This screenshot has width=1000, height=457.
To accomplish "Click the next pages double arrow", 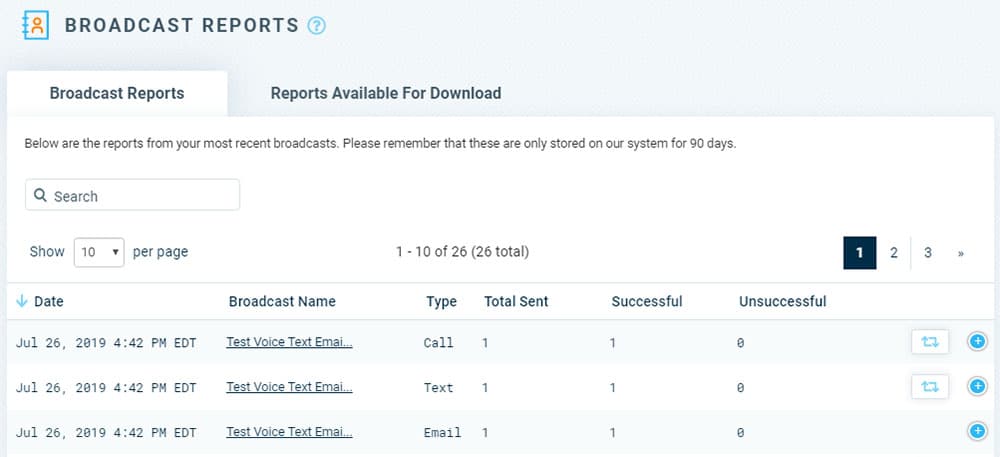I will pos(960,253).
